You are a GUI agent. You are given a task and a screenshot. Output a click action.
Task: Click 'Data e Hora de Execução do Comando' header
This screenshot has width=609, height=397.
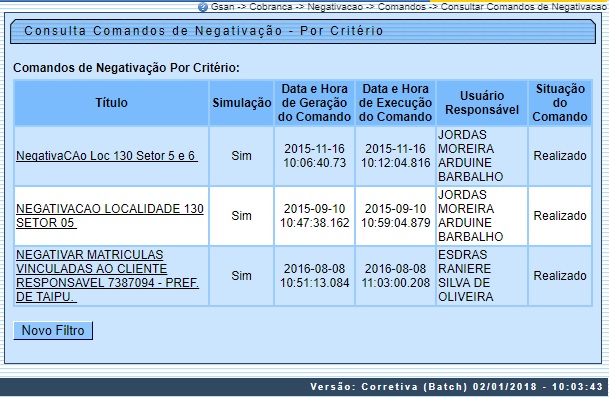395,103
